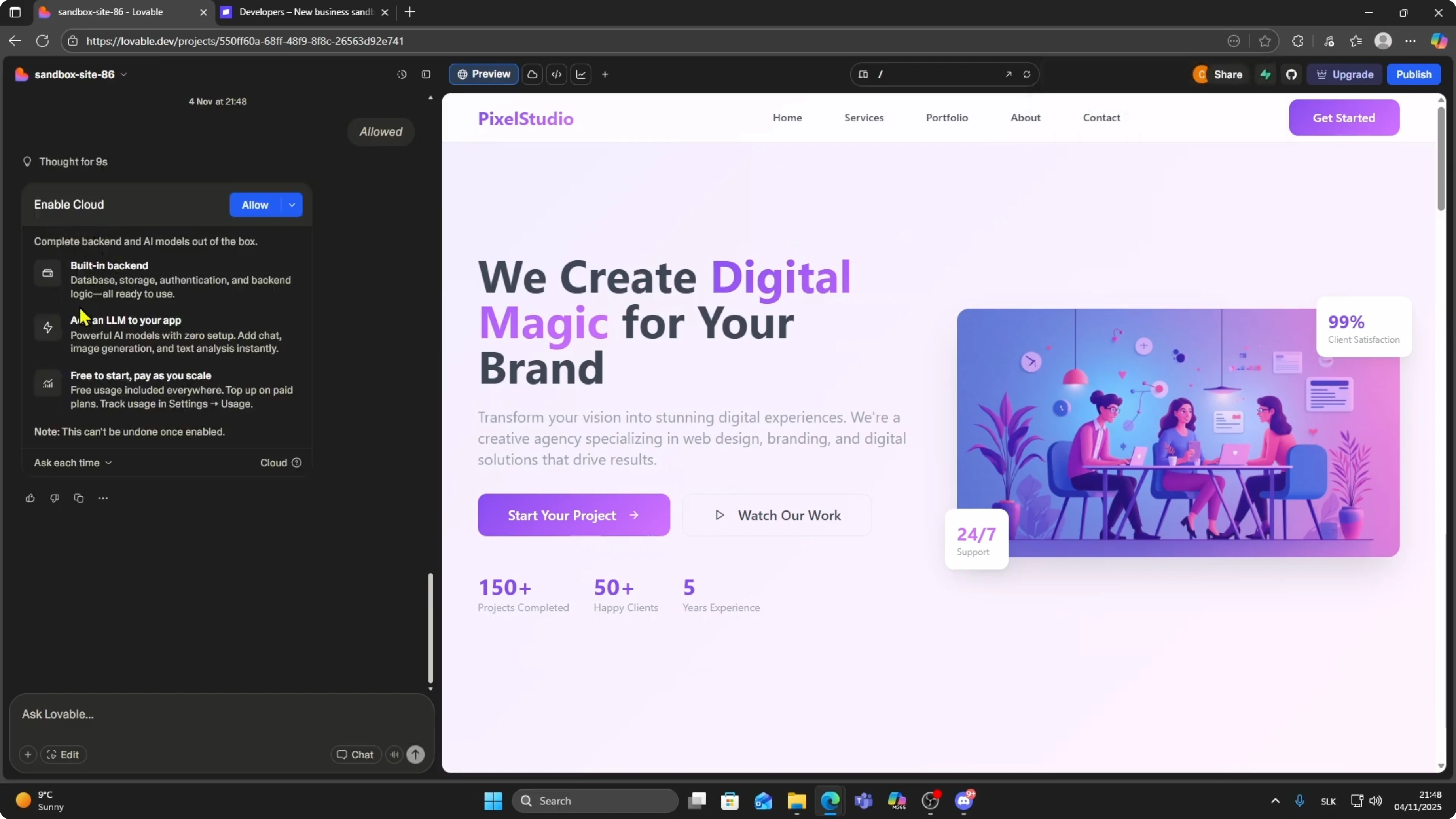Screen dimensions: 1456x819
Task: Open the Copilot icon in browser toolbar
Action: 1439,41
